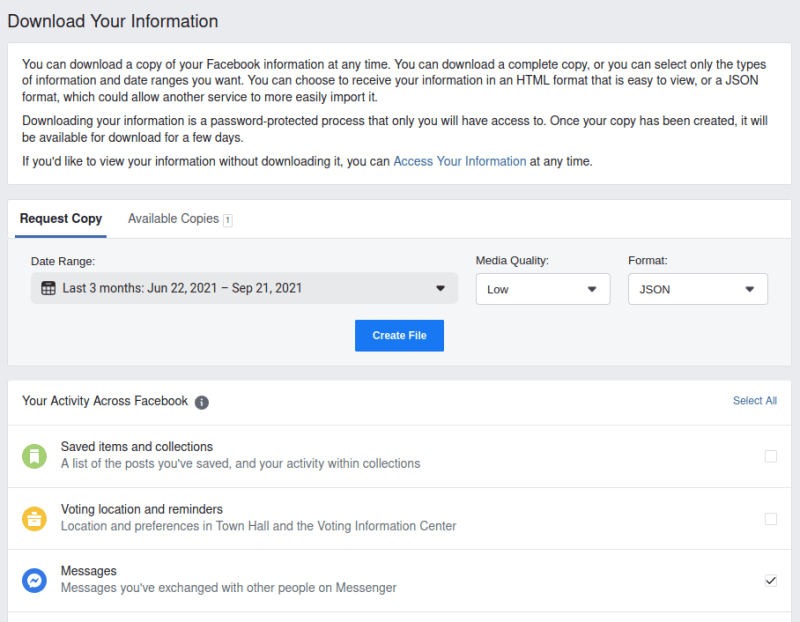Click the Saved items and collections bookmark icon
The height and width of the screenshot is (622, 800).
tap(34, 456)
